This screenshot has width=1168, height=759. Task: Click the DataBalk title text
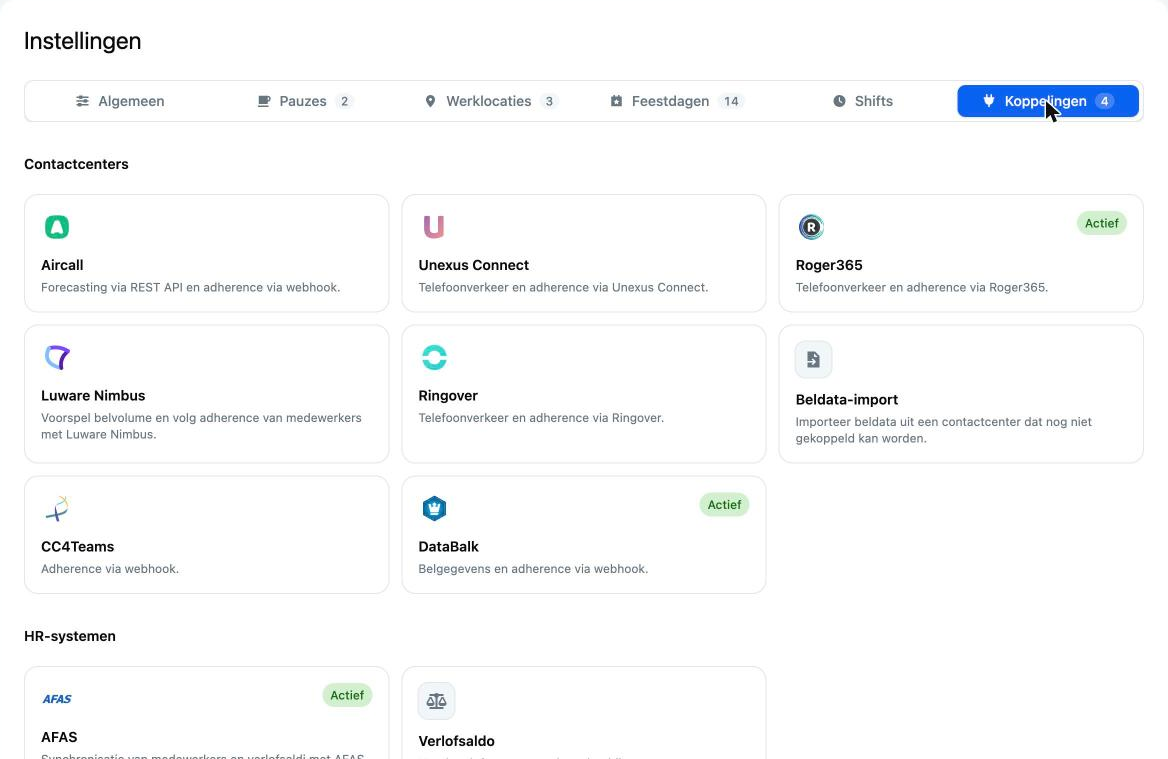448,547
